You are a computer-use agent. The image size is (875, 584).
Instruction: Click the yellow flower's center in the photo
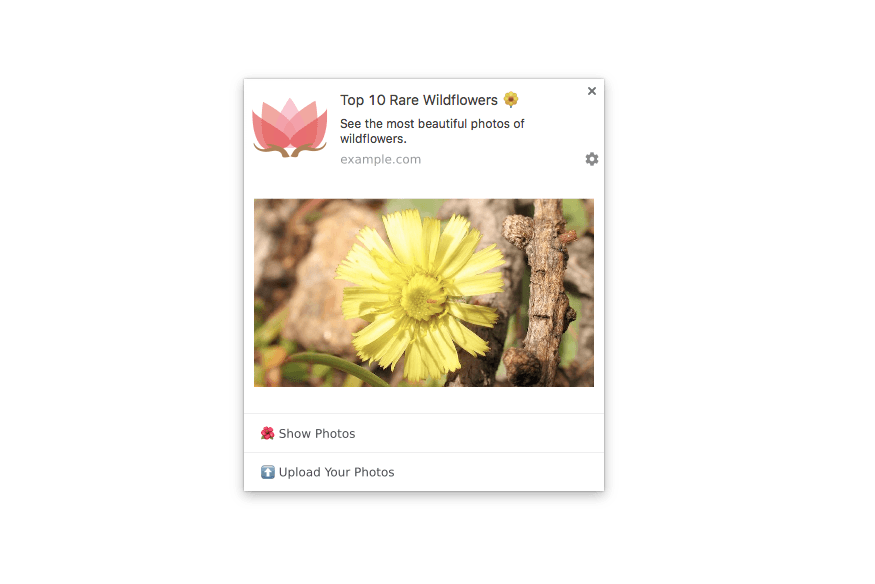click(x=422, y=296)
